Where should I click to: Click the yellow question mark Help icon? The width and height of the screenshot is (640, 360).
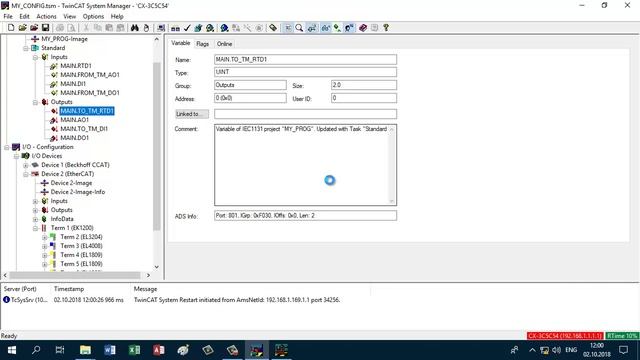point(386,28)
